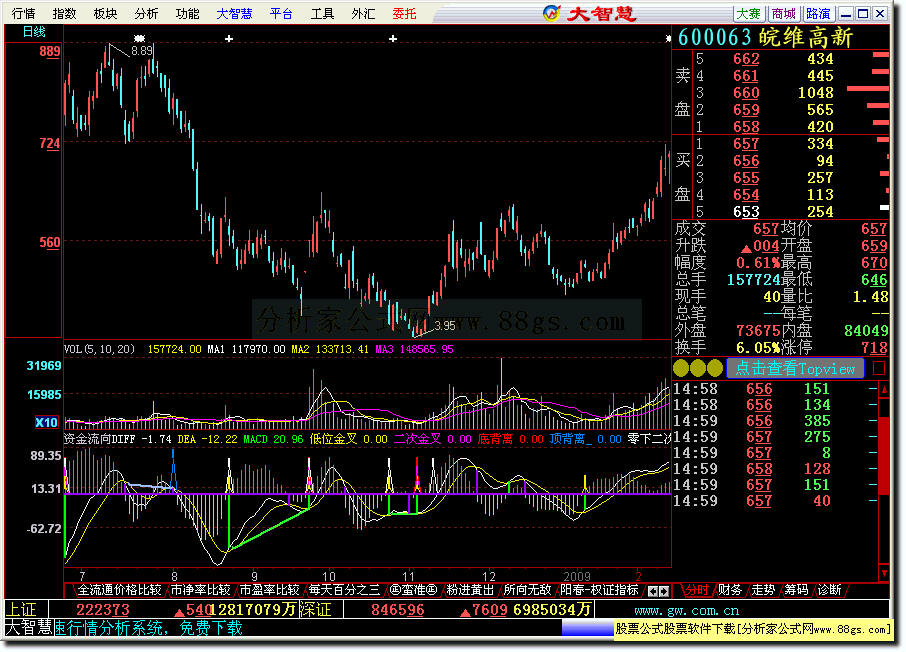Click the second yellow circle icon
The image size is (906, 652).
(698, 368)
